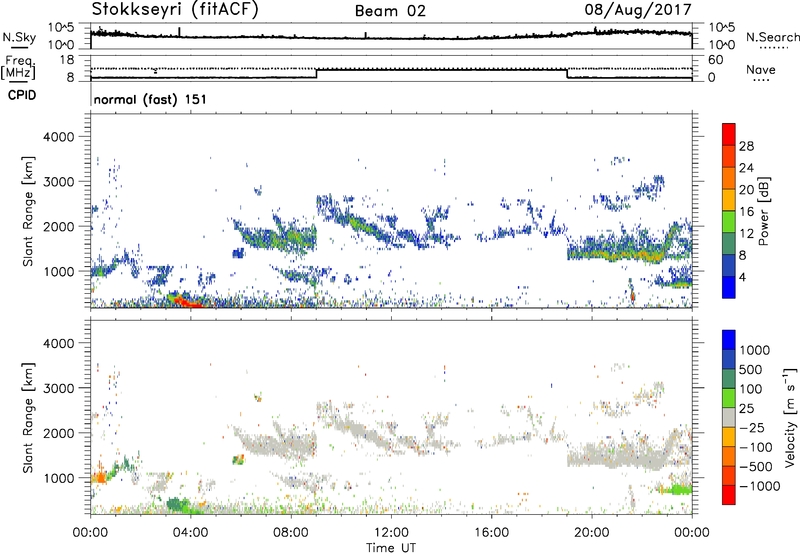This screenshot has width=800, height=554.
Task: Click the bright green velocity band before 00:00 end
Action: click(x=680, y=490)
